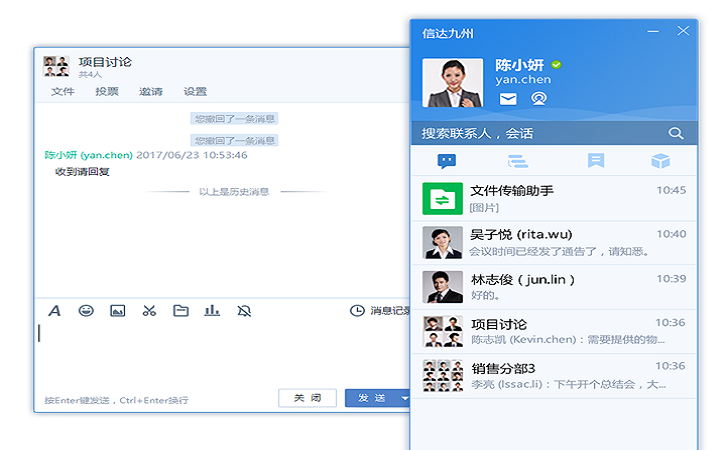
Task: Open the mail envelope icon
Action: 508,98
